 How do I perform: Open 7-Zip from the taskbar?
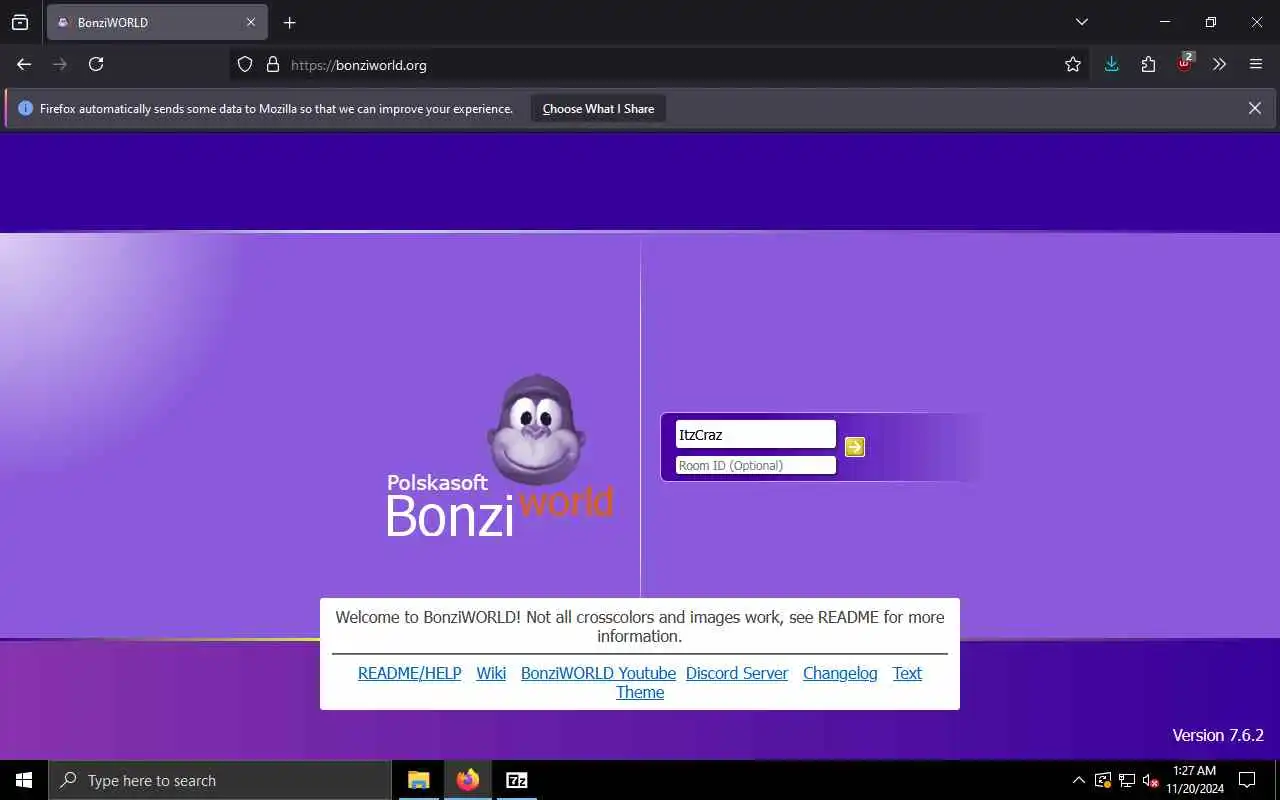(x=517, y=780)
